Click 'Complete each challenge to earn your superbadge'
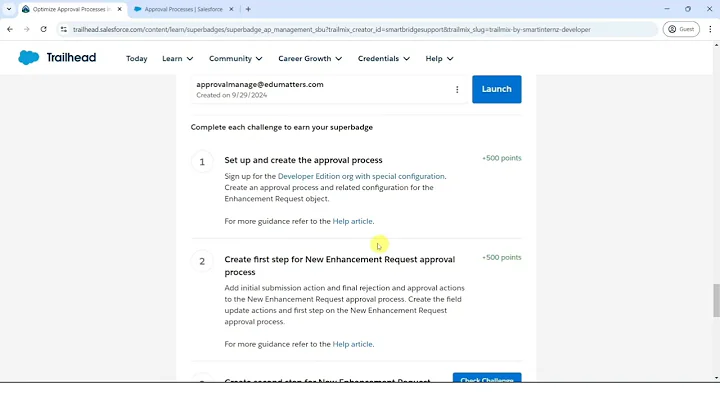 [x=281, y=127]
